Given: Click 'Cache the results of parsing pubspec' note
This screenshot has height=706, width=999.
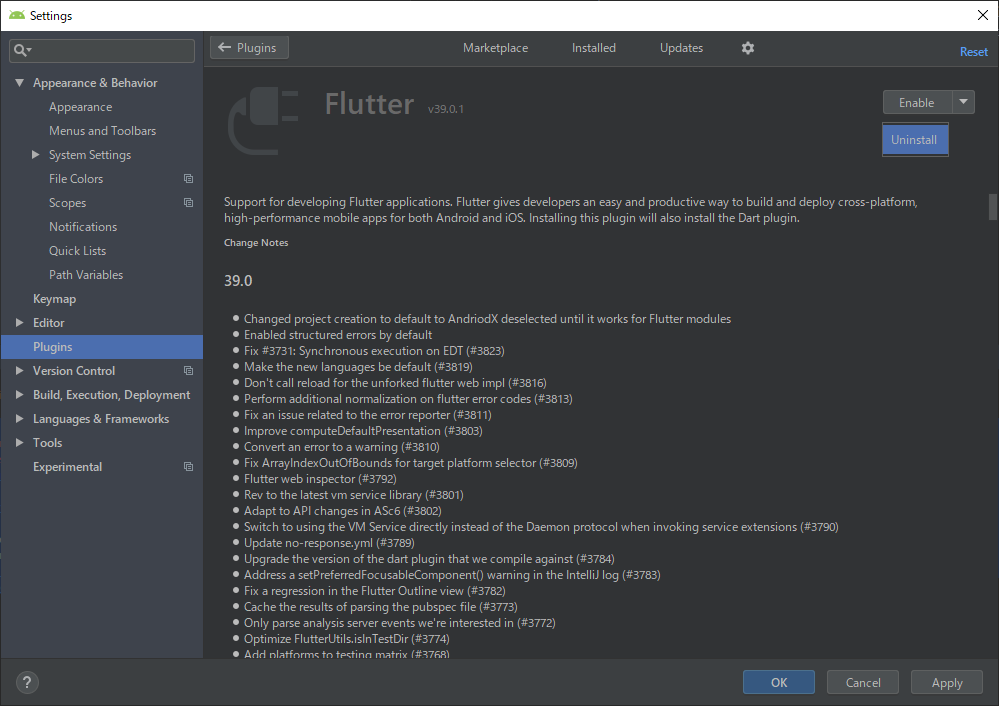Looking at the screenshot, I should click(380, 607).
